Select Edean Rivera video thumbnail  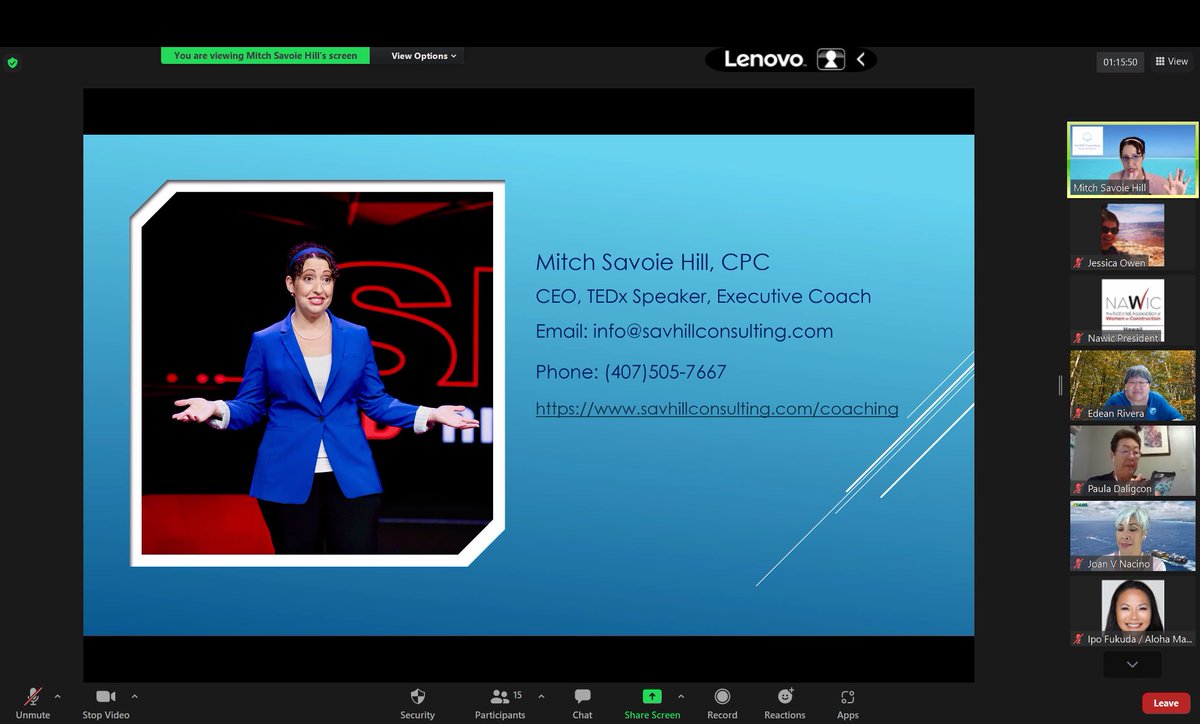pyautogui.click(x=1132, y=385)
